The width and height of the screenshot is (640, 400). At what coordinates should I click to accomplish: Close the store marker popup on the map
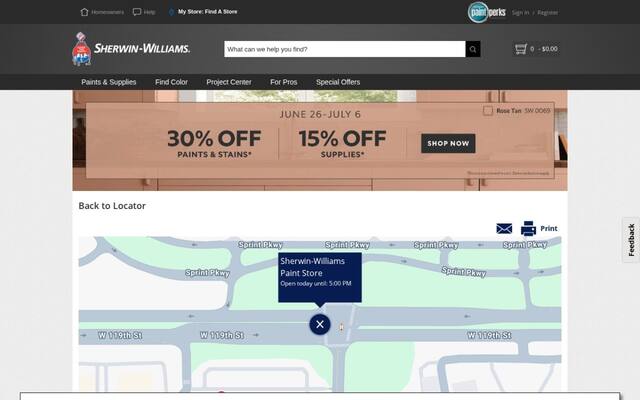320,324
